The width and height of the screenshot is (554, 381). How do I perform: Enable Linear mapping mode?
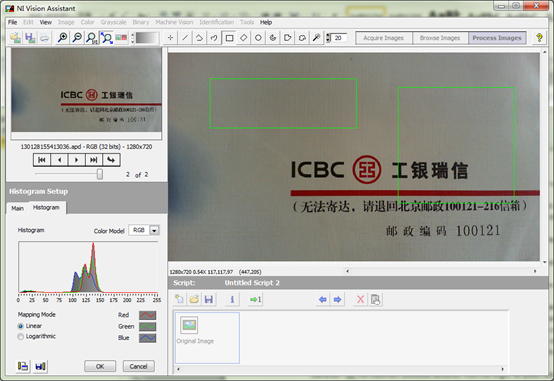(x=20, y=326)
